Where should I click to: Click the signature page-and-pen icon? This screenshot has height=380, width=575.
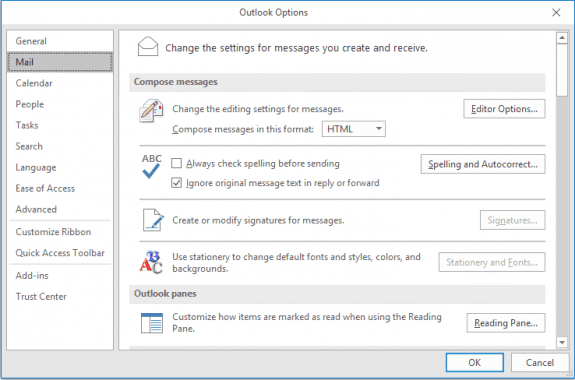point(153,220)
